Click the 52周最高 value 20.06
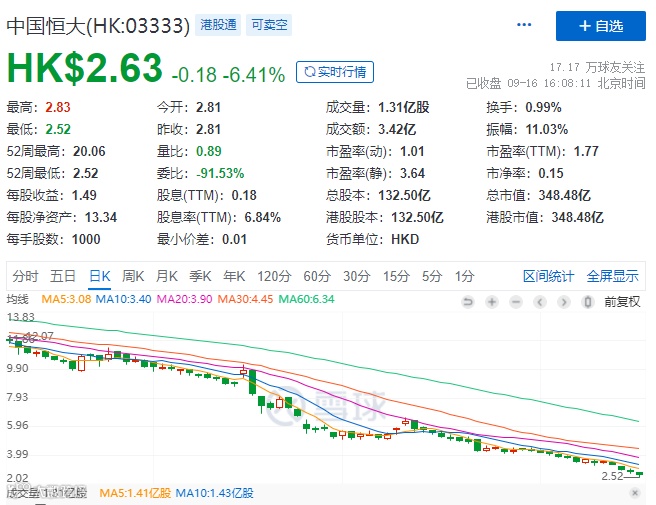The width and height of the screenshot is (656, 505). pos(89,151)
